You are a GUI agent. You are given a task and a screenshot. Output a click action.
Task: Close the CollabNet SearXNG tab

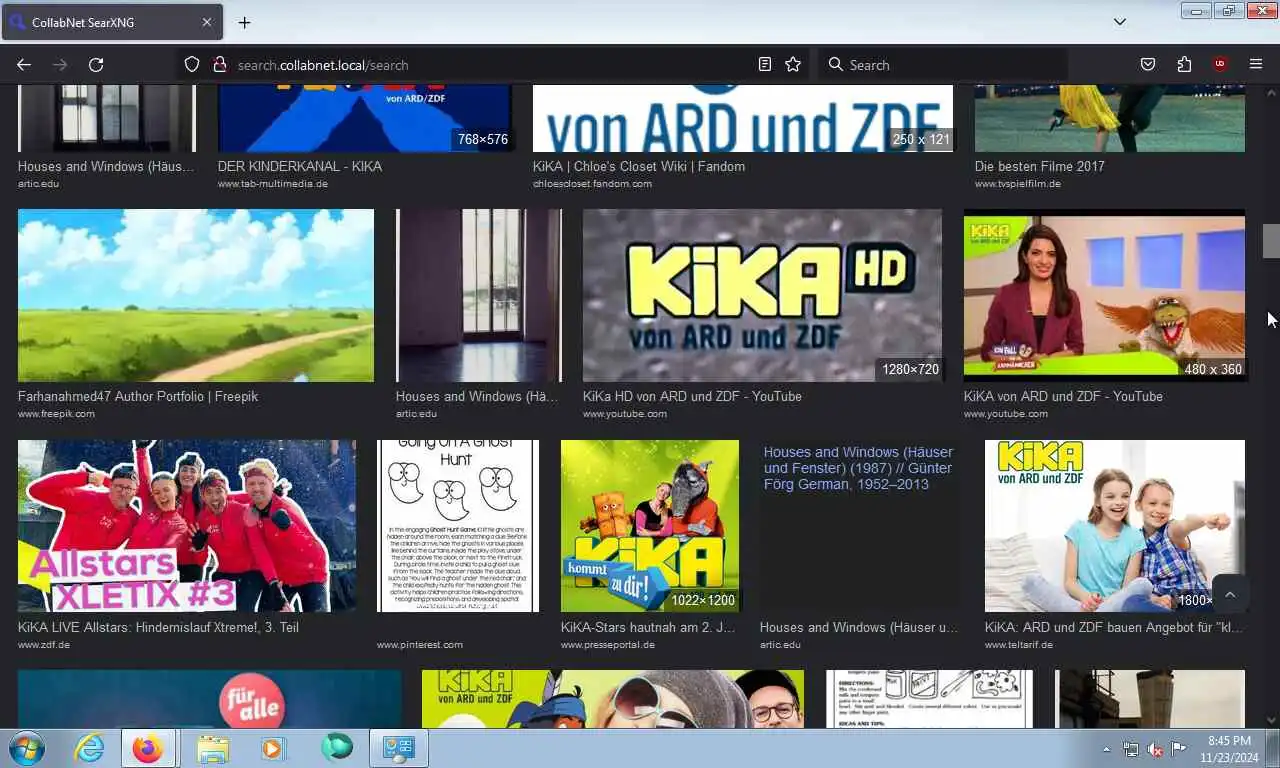coord(207,22)
